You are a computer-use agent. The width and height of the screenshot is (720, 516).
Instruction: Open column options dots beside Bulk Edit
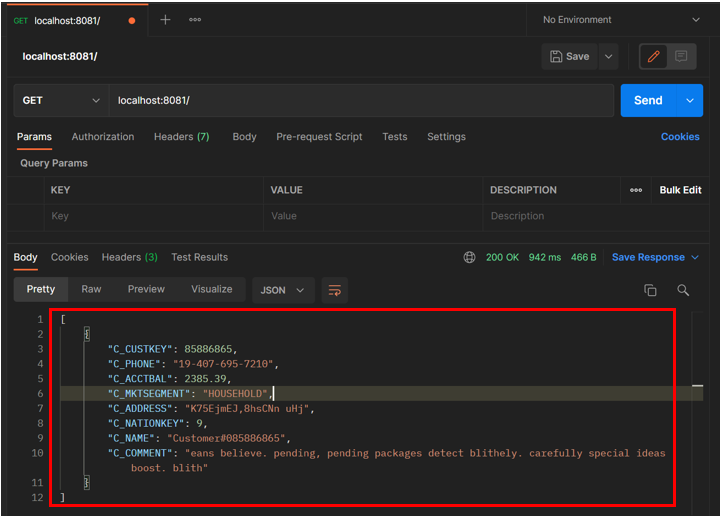point(636,190)
